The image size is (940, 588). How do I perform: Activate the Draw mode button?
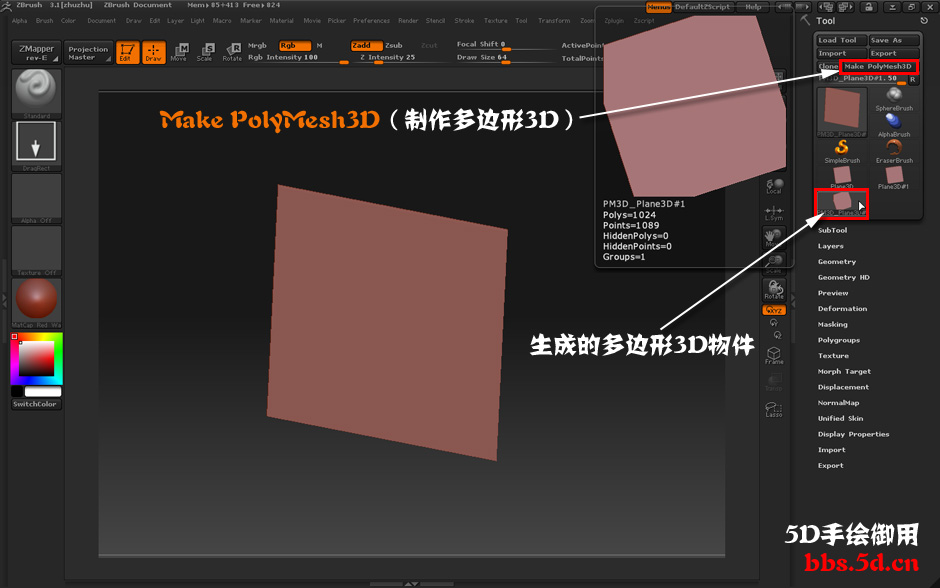pyautogui.click(x=153, y=52)
